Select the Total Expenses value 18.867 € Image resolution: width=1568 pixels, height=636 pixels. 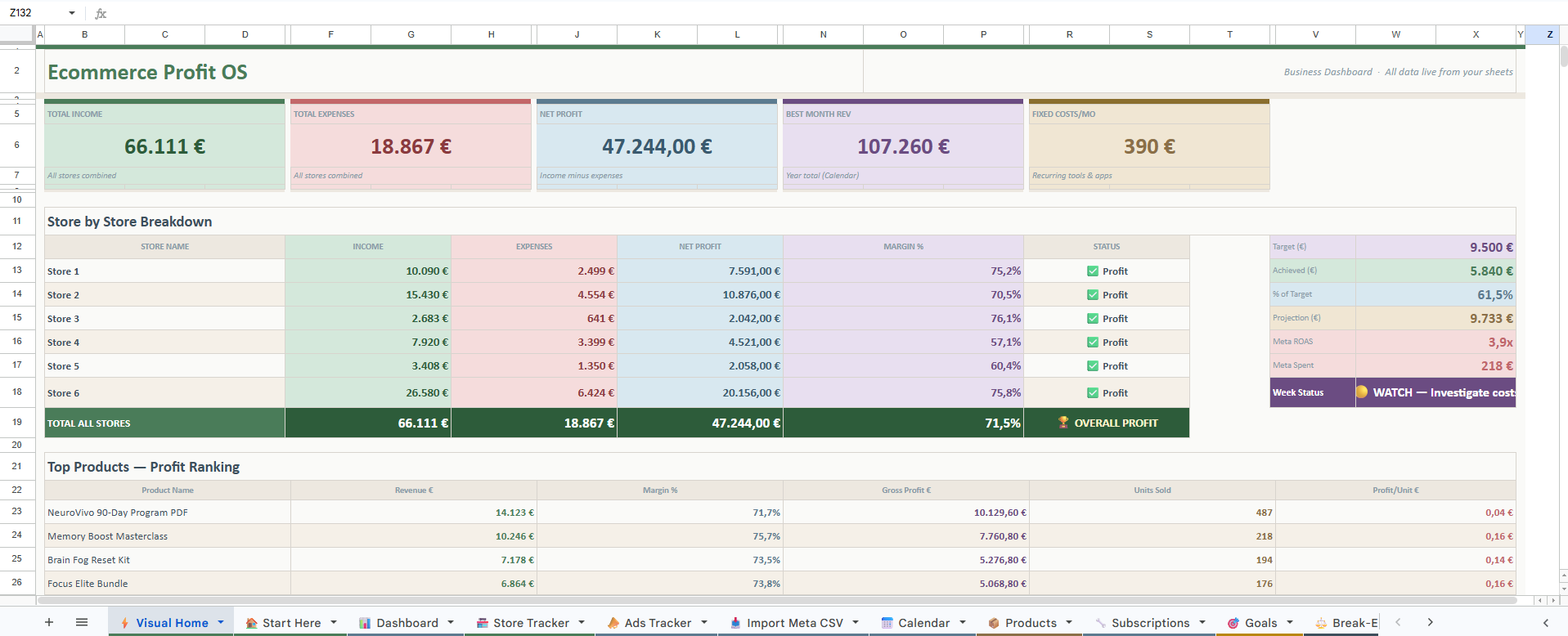click(x=411, y=146)
